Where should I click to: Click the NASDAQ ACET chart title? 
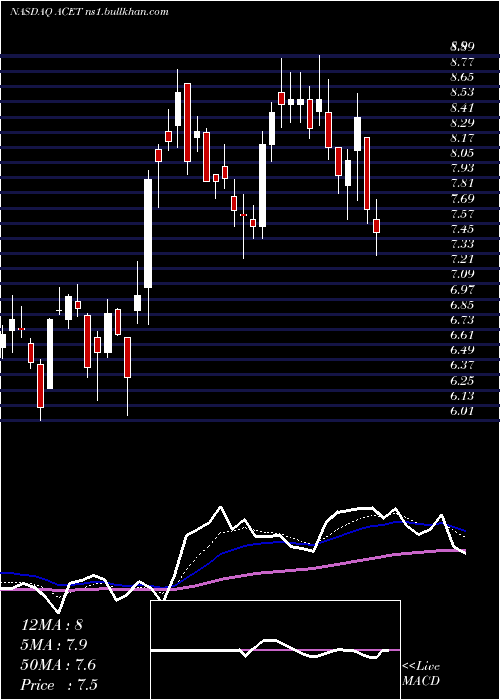click(89, 12)
